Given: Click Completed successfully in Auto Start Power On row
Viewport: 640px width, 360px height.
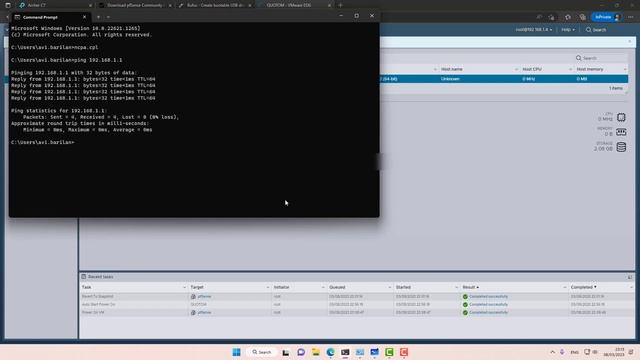Looking at the screenshot, I should 488,304.
